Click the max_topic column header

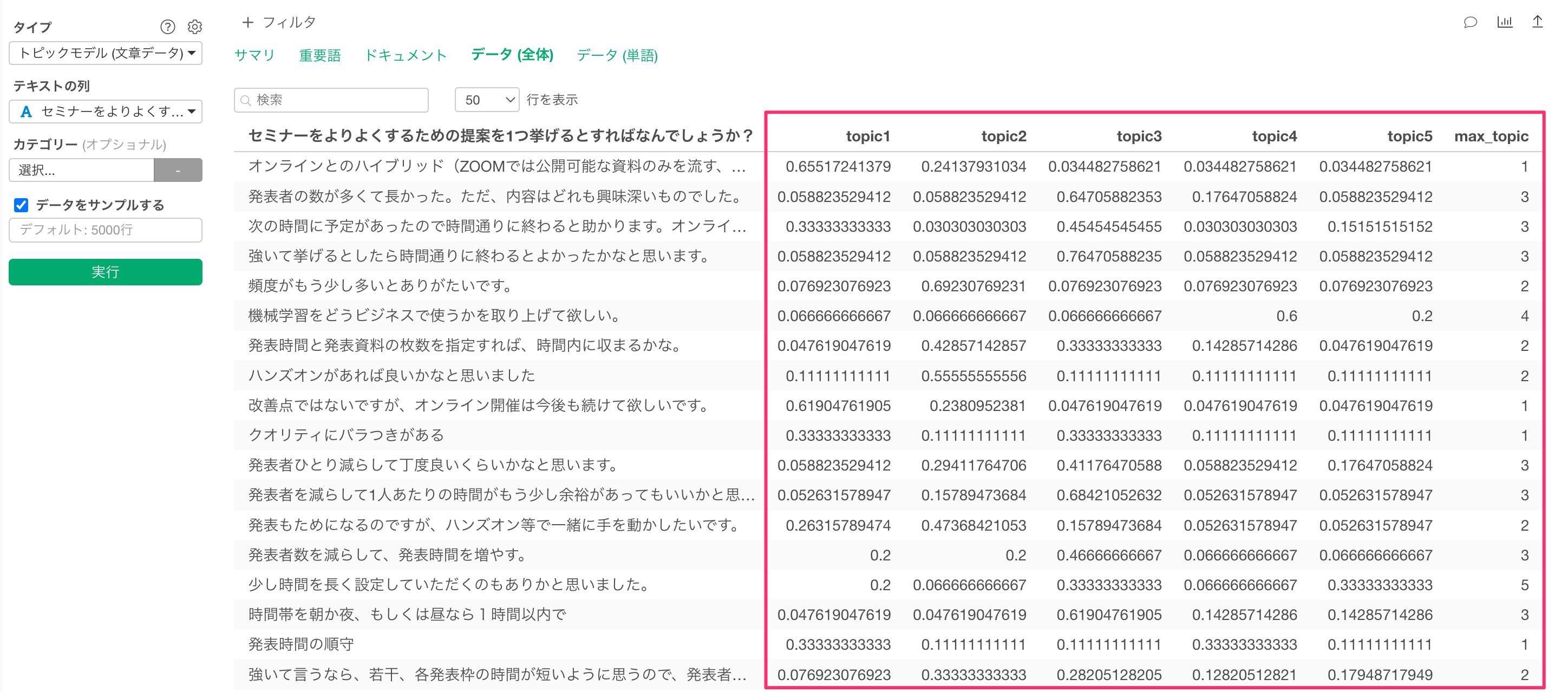pos(1491,136)
